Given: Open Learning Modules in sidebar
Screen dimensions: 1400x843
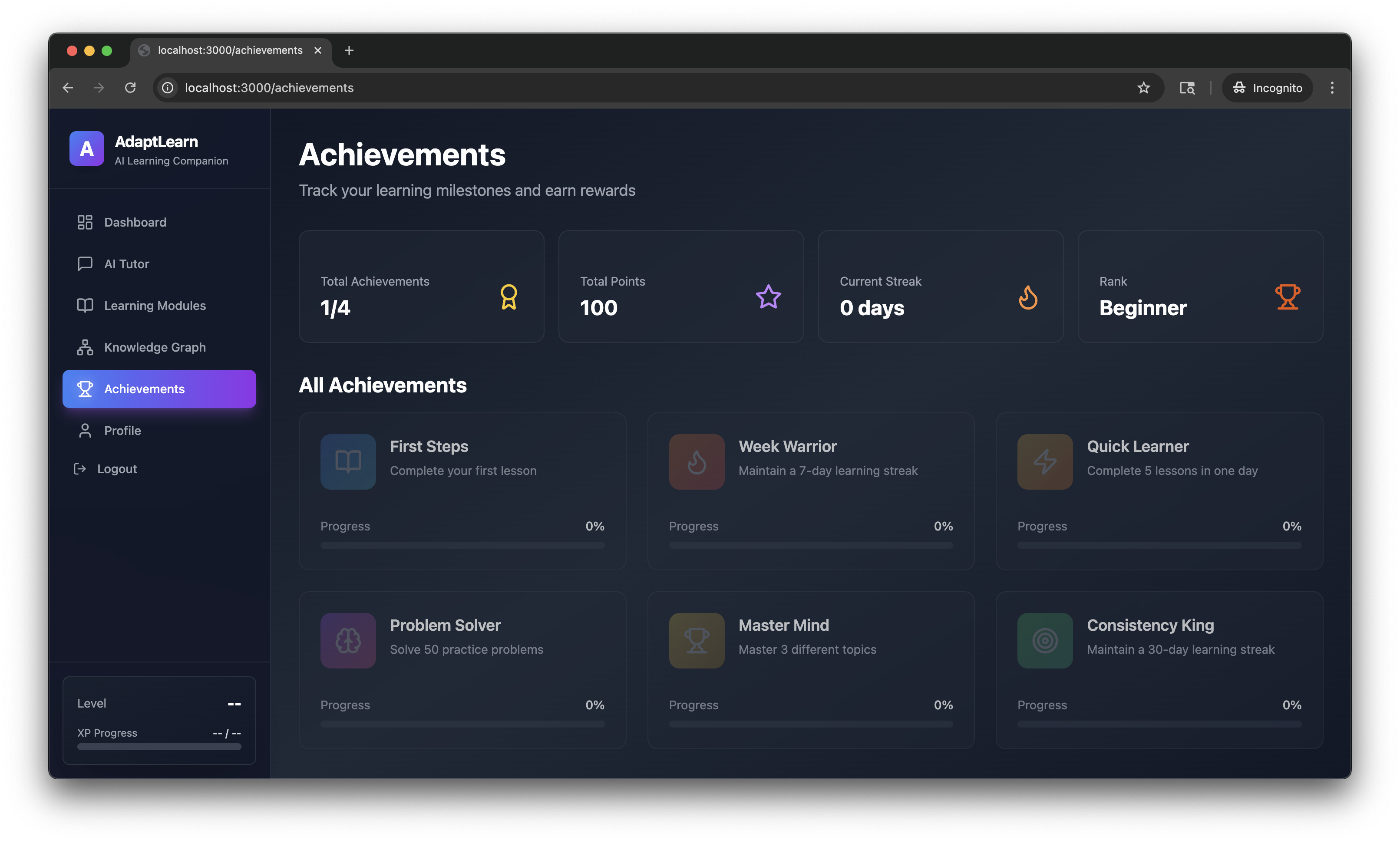Looking at the screenshot, I should tap(155, 306).
